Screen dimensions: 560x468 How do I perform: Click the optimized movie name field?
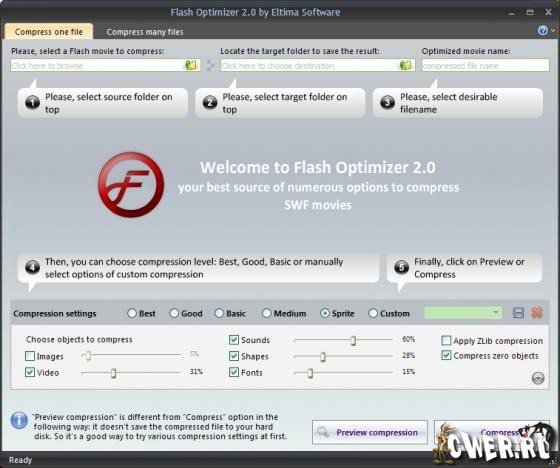tap(485, 65)
